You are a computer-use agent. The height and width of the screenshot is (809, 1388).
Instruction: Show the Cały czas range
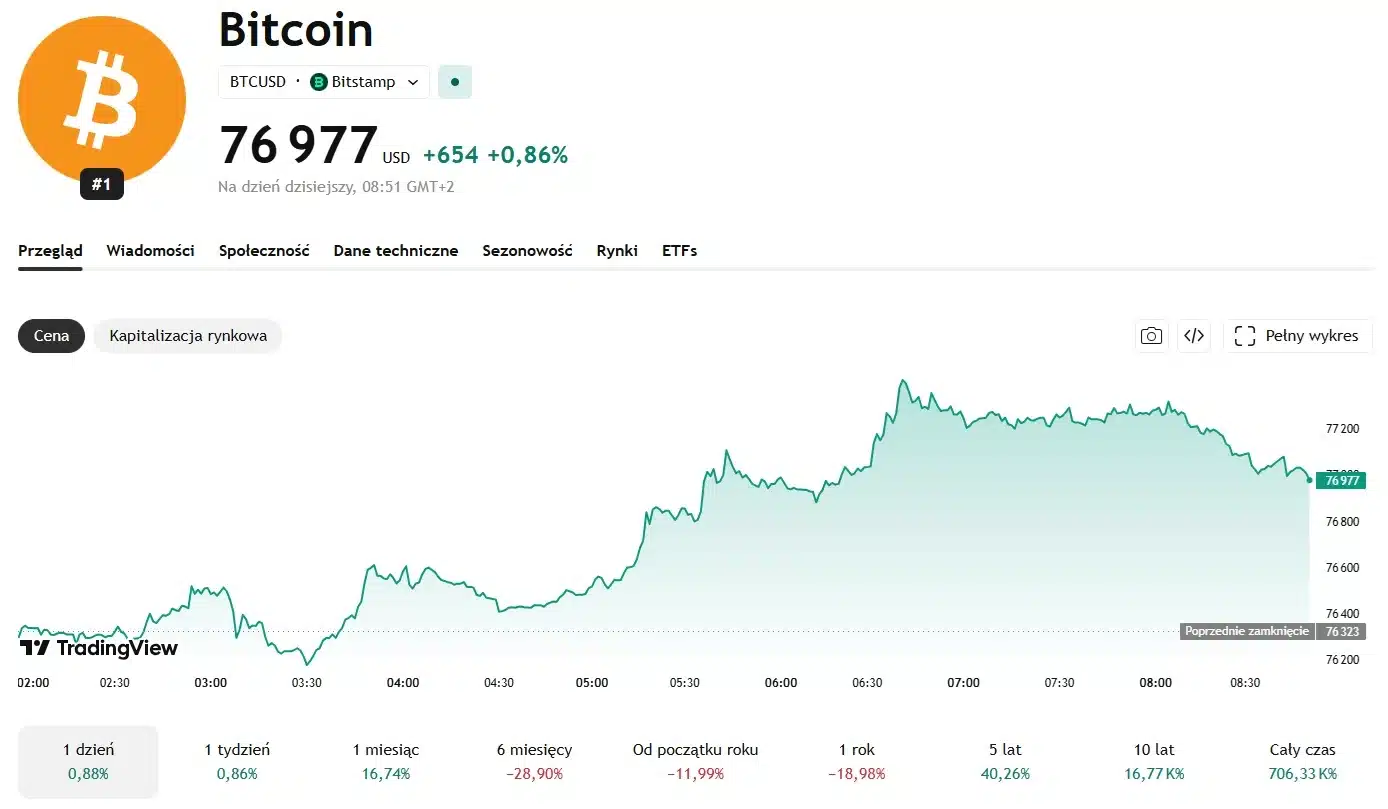1302,761
